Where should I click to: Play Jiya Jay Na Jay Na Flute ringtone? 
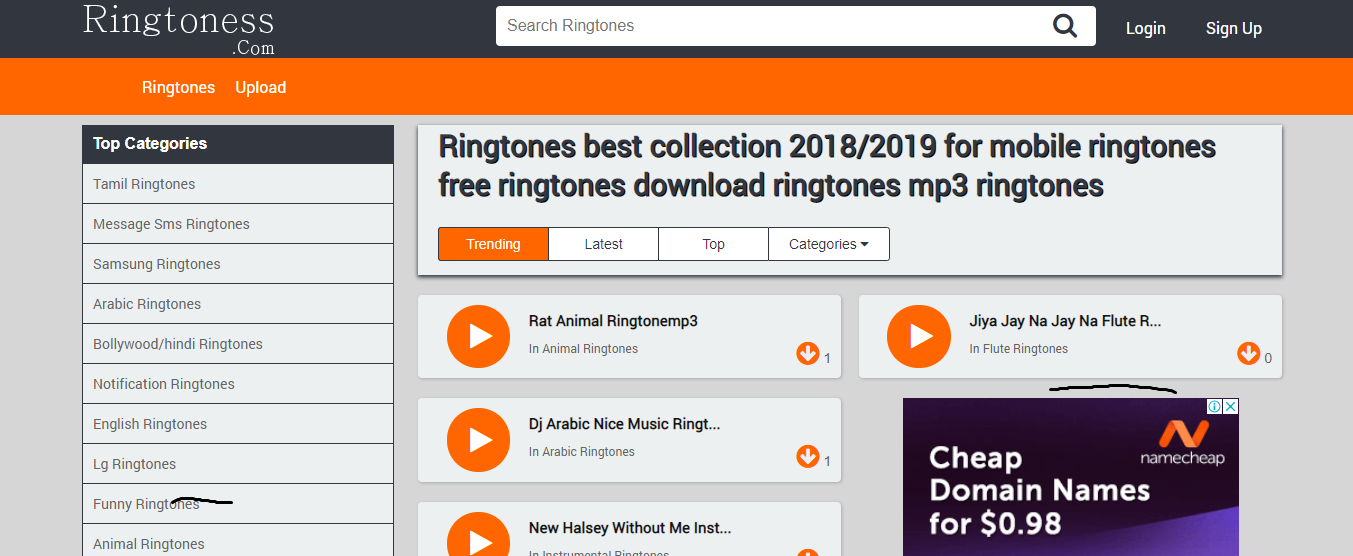918,336
